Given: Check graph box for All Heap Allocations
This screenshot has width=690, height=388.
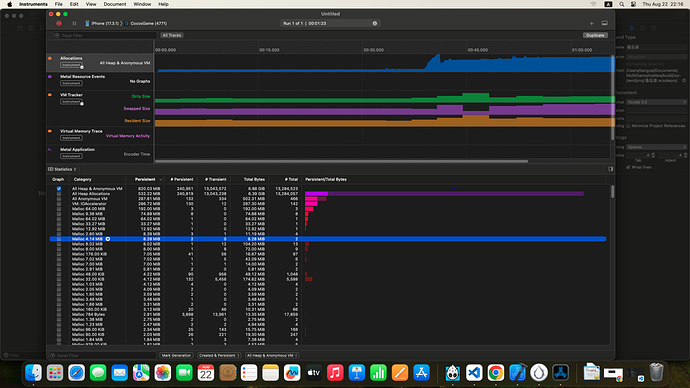Looking at the screenshot, I should [x=59, y=194].
